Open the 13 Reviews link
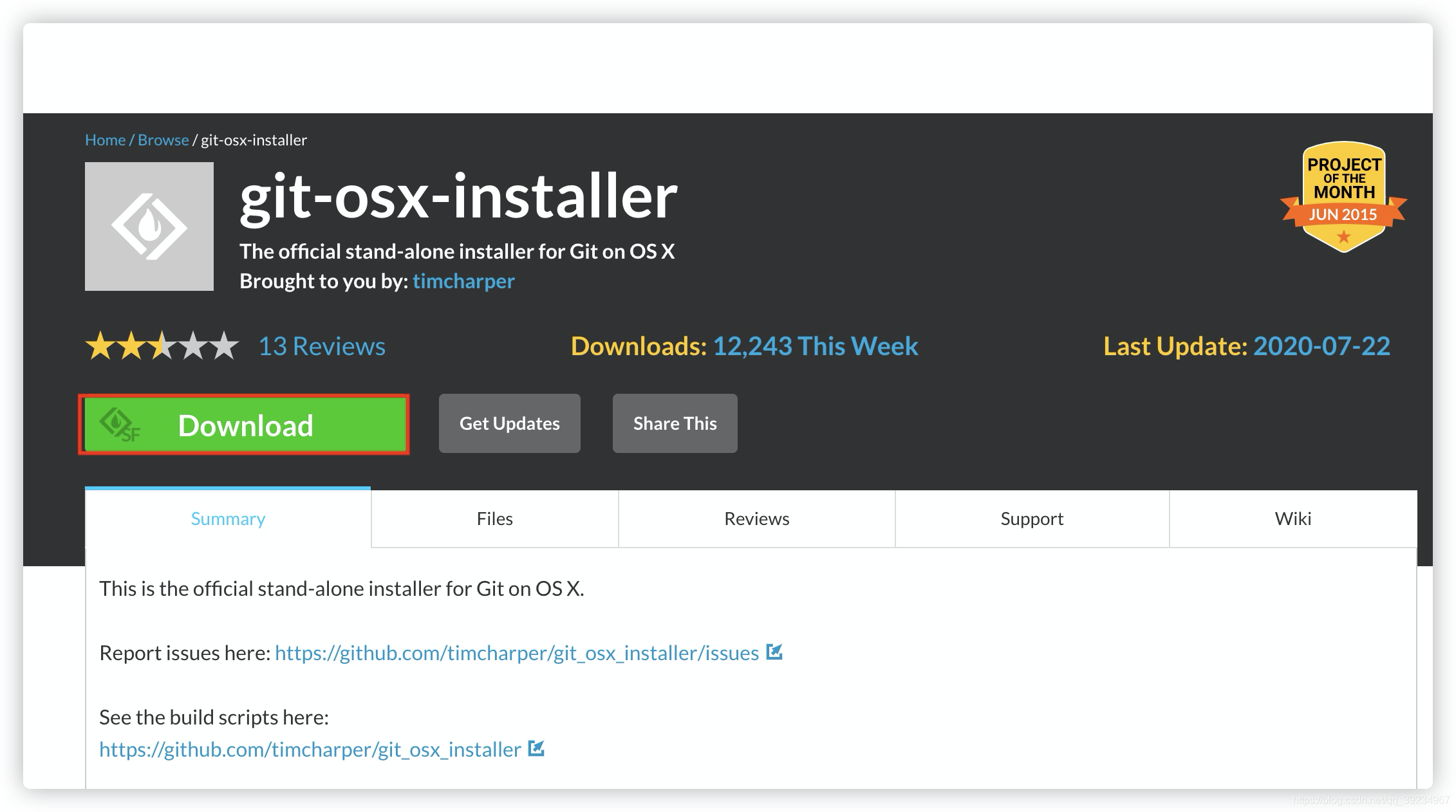This screenshot has height=812, width=1456. 322,346
